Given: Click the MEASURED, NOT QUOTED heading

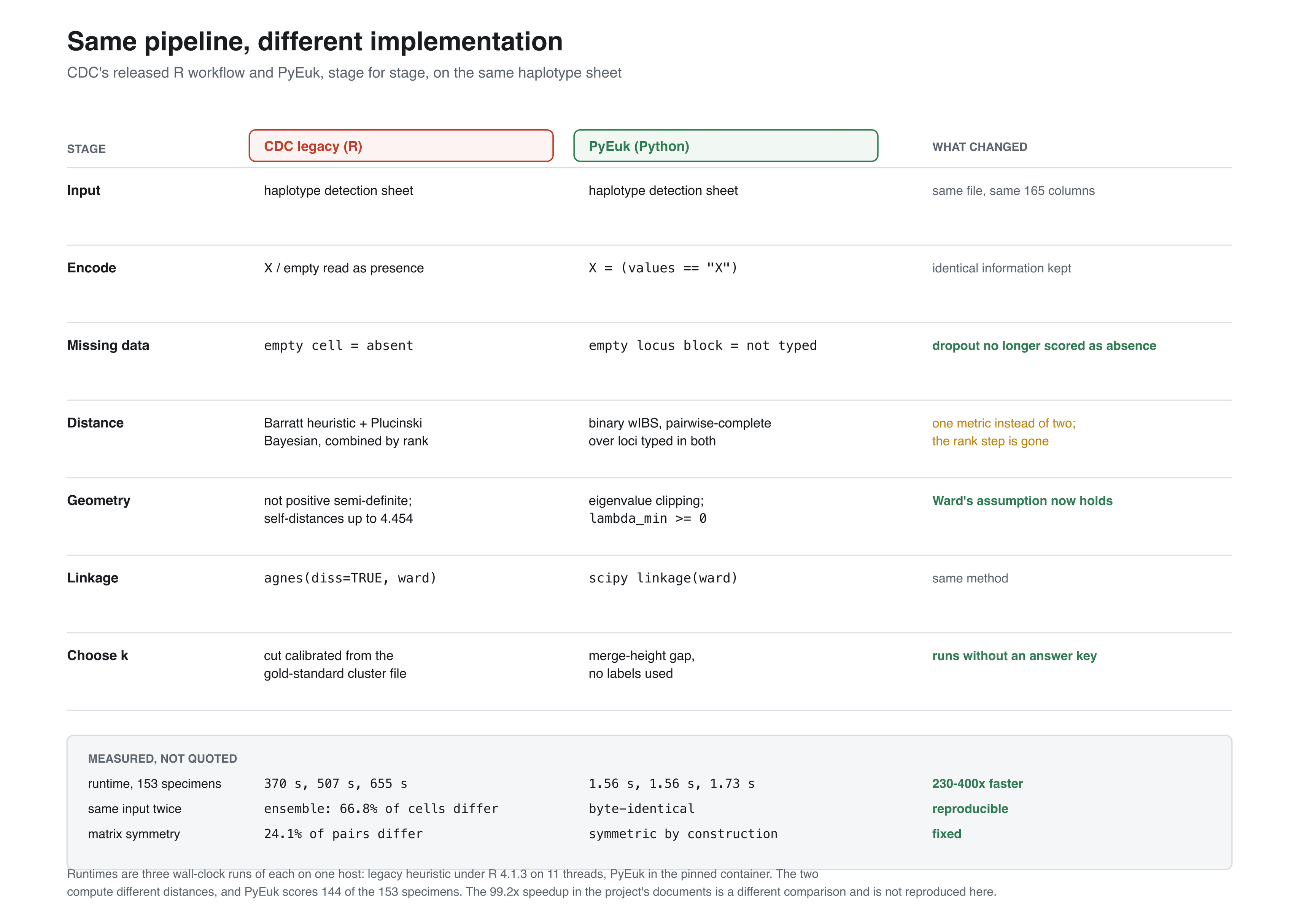Looking at the screenshot, I should point(162,759).
